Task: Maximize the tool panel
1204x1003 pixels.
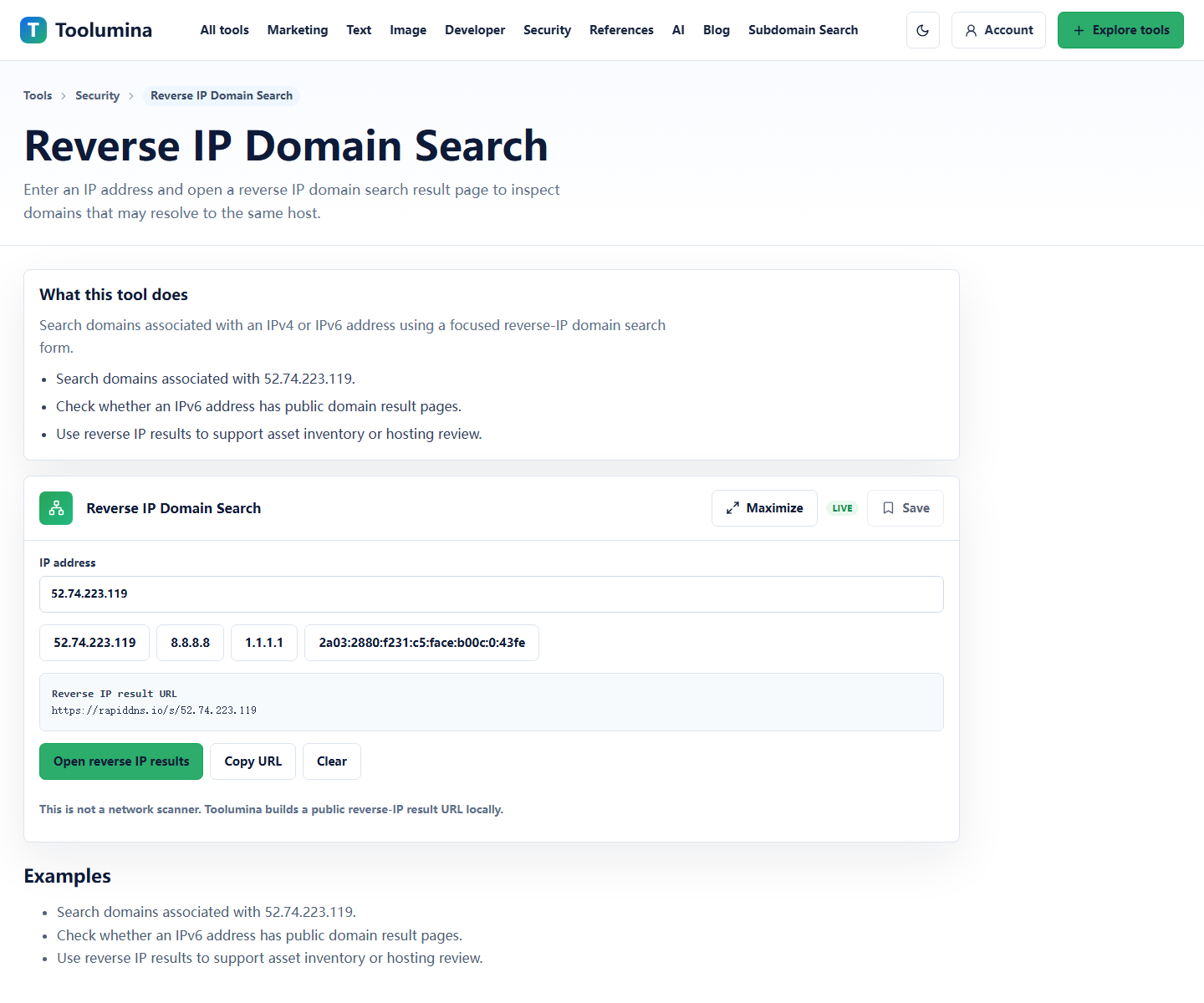Action: [764, 508]
